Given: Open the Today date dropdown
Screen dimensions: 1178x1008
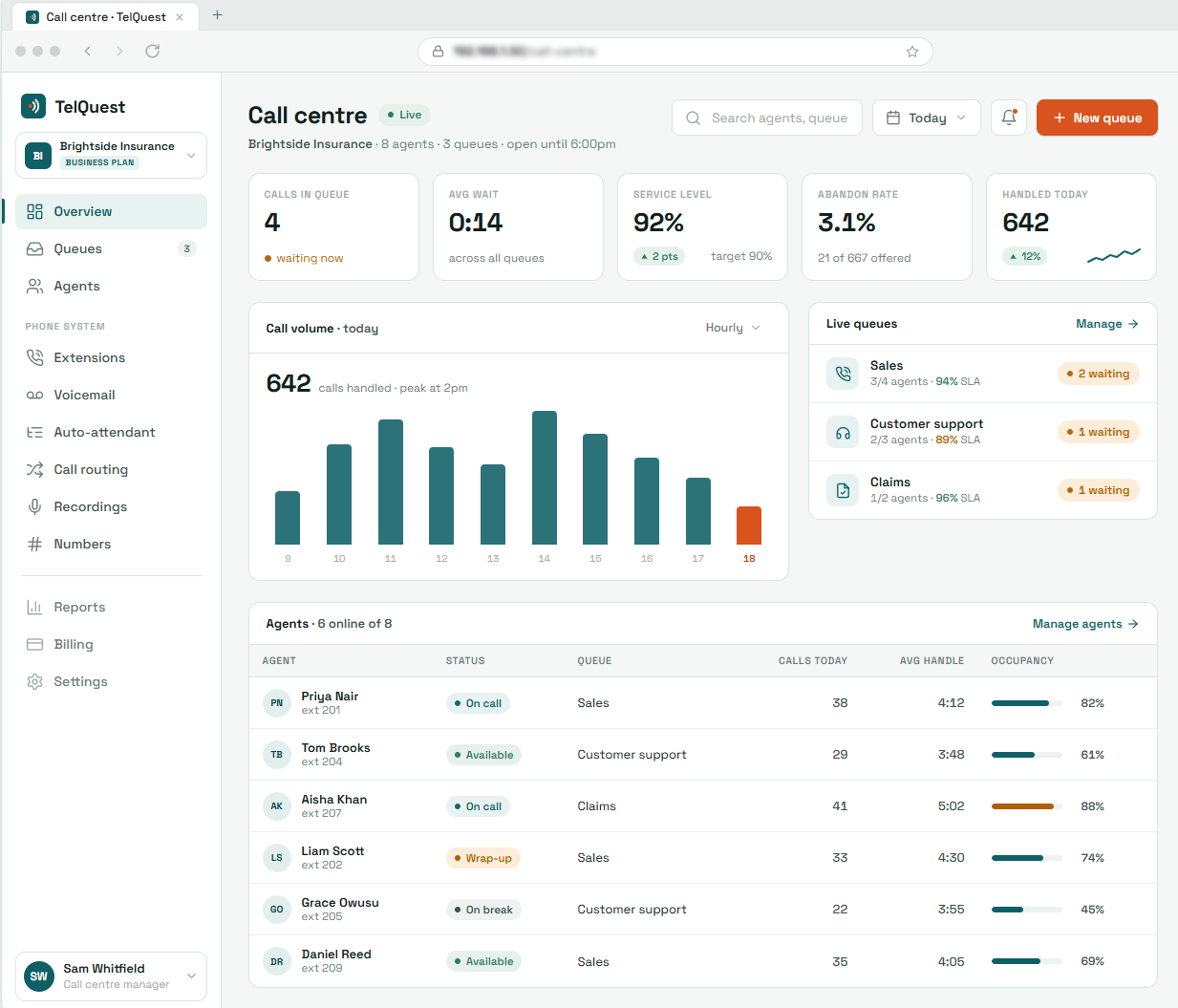Looking at the screenshot, I should (x=927, y=118).
